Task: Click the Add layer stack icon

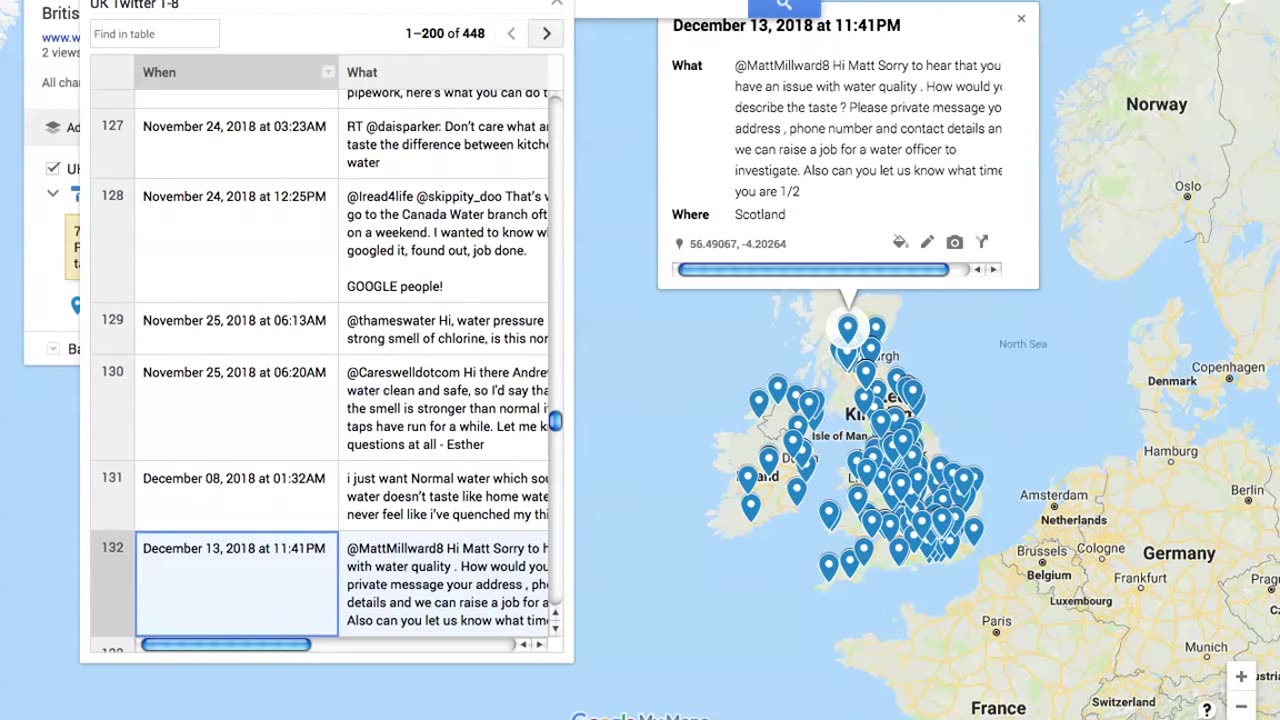Action: 53,127
